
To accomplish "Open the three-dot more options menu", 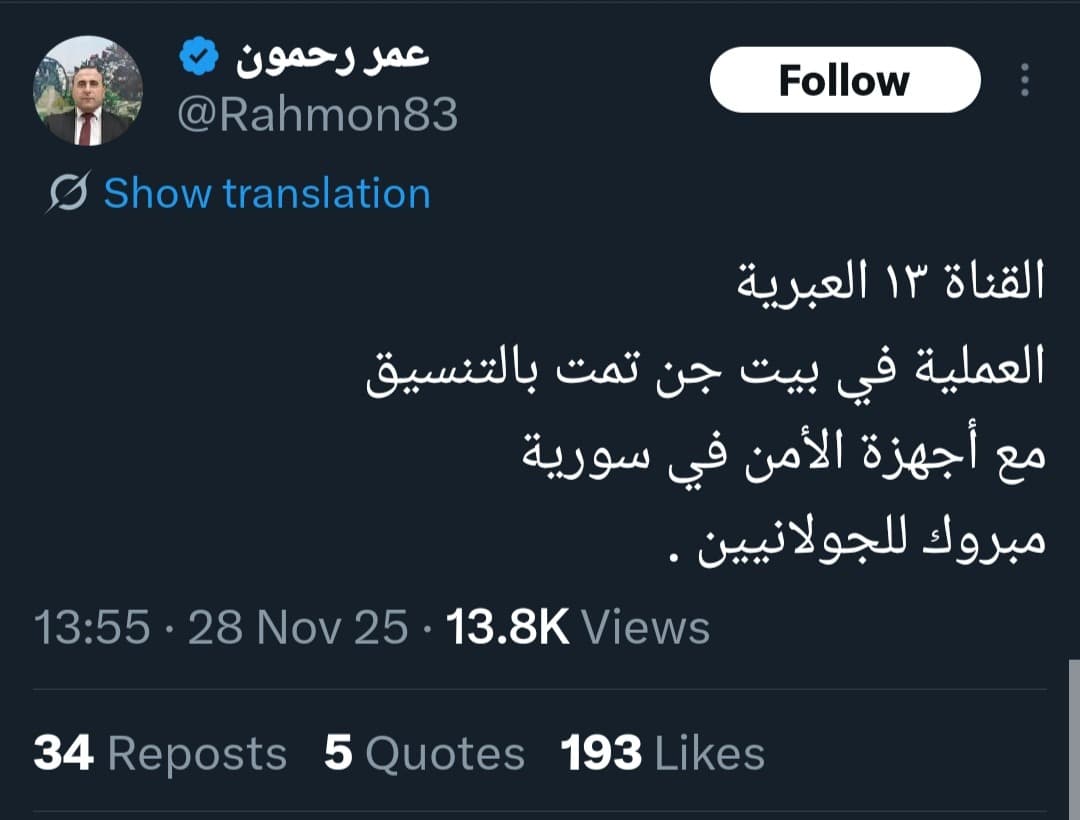I will click(x=1025, y=80).
